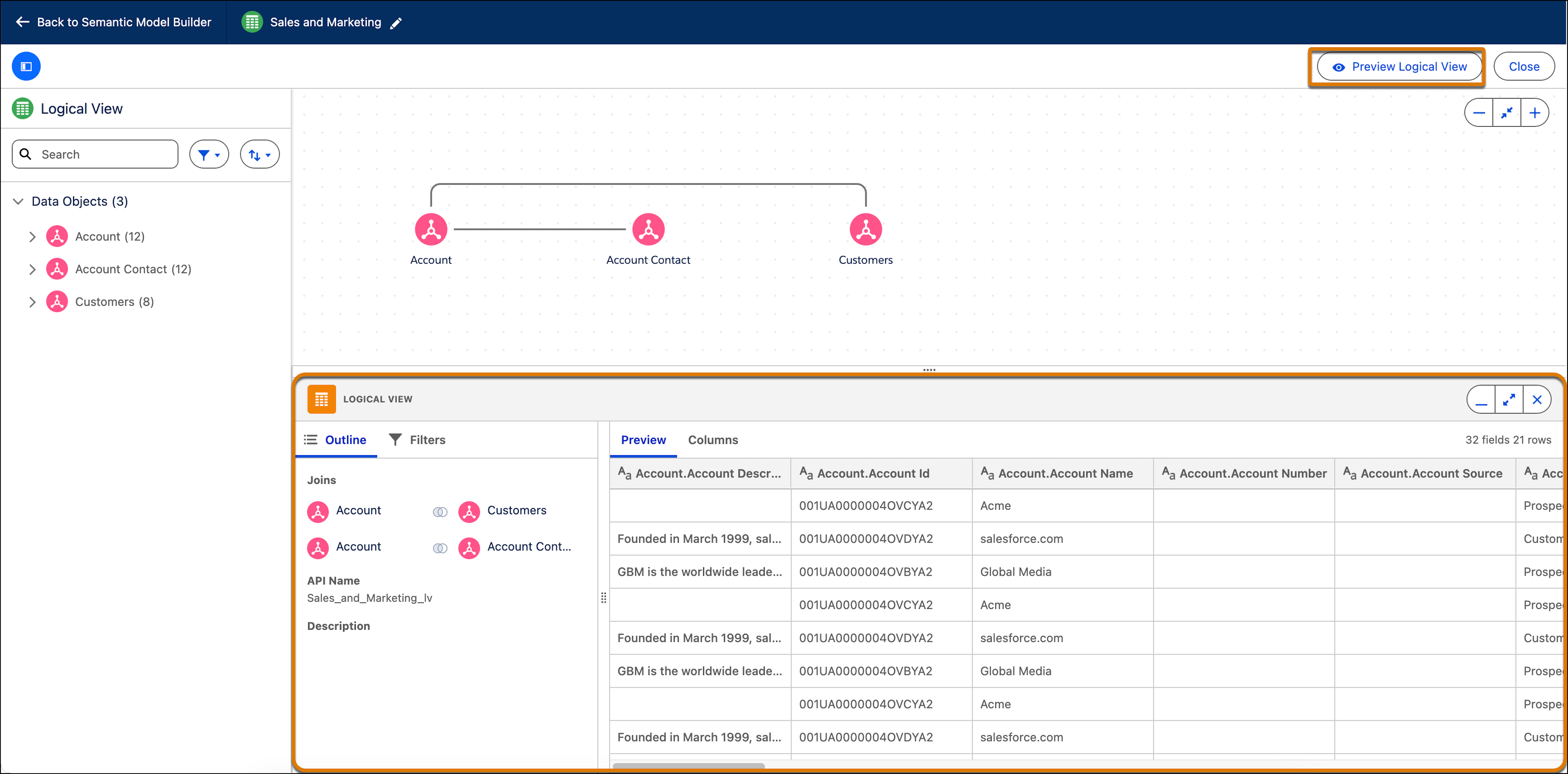1568x774 pixels.
Task: Click the fit-to-screen canvas button
Action: coord(1506,113)
